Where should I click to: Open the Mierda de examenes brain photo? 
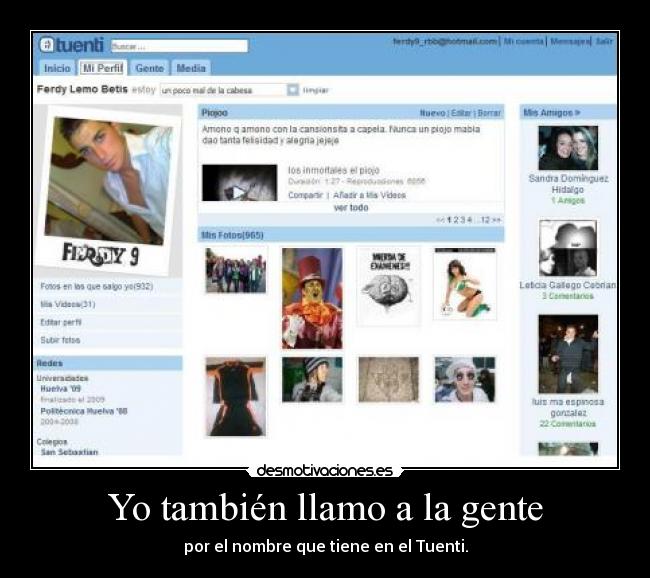(x=388, y=286)
